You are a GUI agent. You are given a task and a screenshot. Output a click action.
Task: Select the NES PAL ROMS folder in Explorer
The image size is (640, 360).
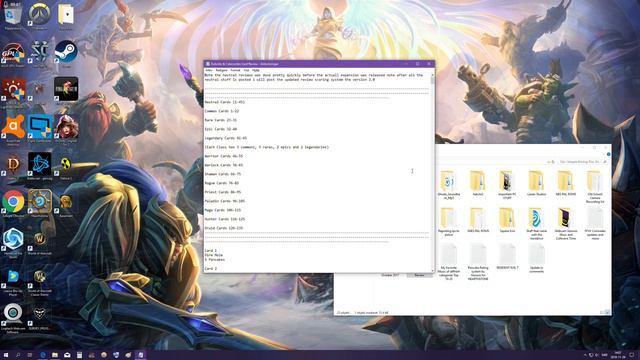[x=566, y=184]
